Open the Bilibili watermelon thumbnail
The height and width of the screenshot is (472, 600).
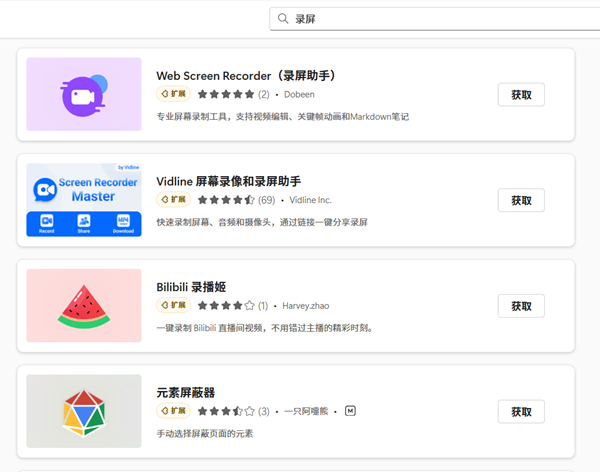(x=84, y=305)
